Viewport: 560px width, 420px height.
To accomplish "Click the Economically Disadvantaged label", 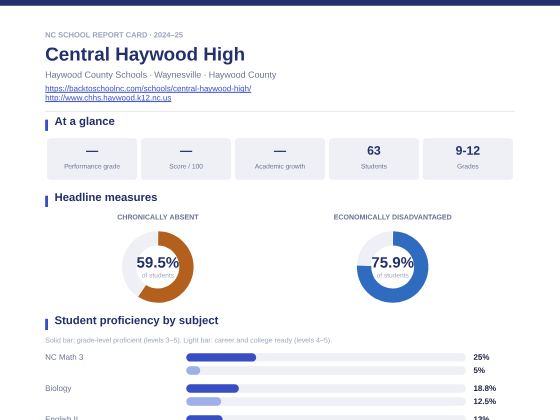I will click(392, 217).
